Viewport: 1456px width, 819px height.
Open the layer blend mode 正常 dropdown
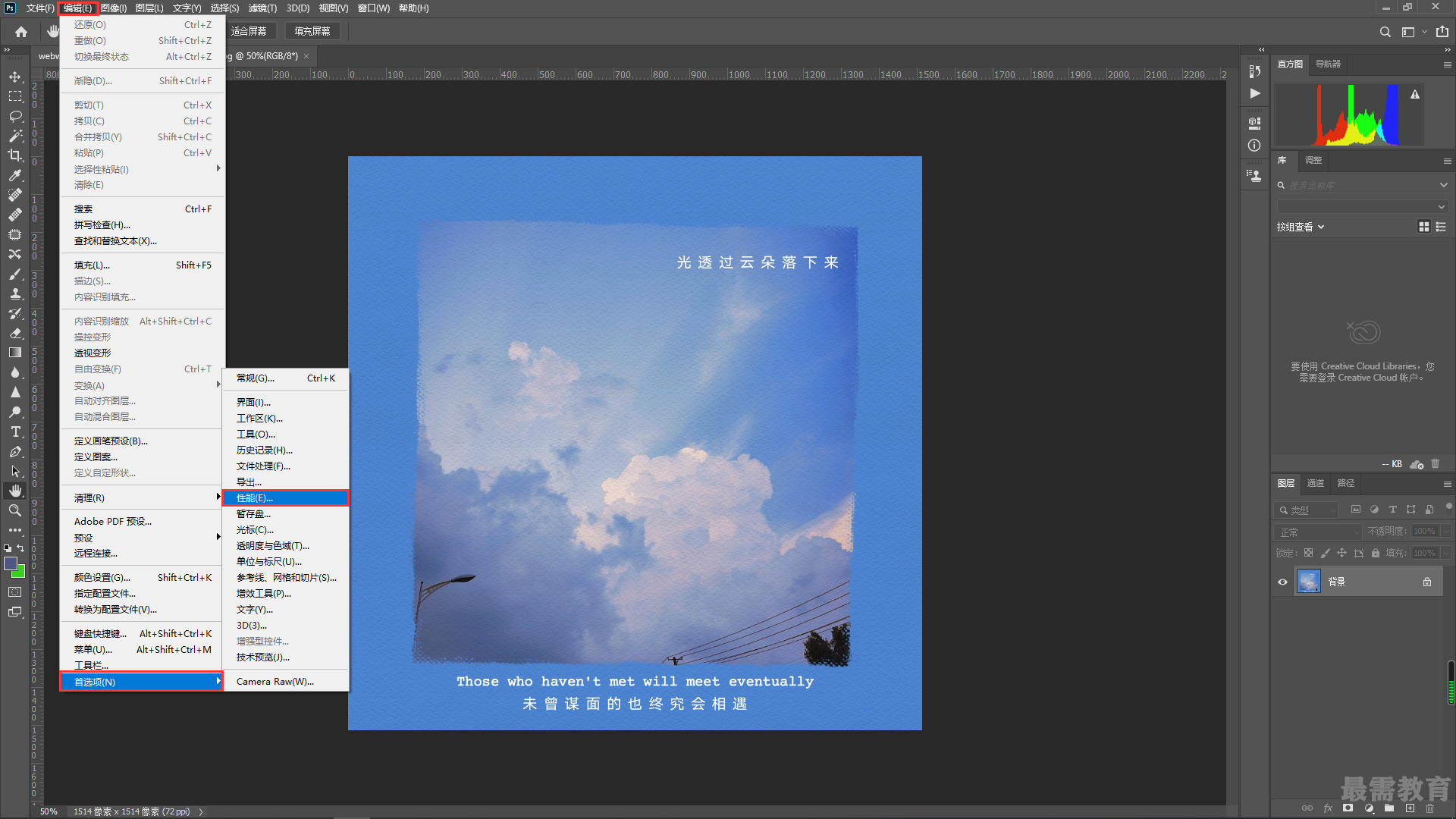[x=1318, y=532]
